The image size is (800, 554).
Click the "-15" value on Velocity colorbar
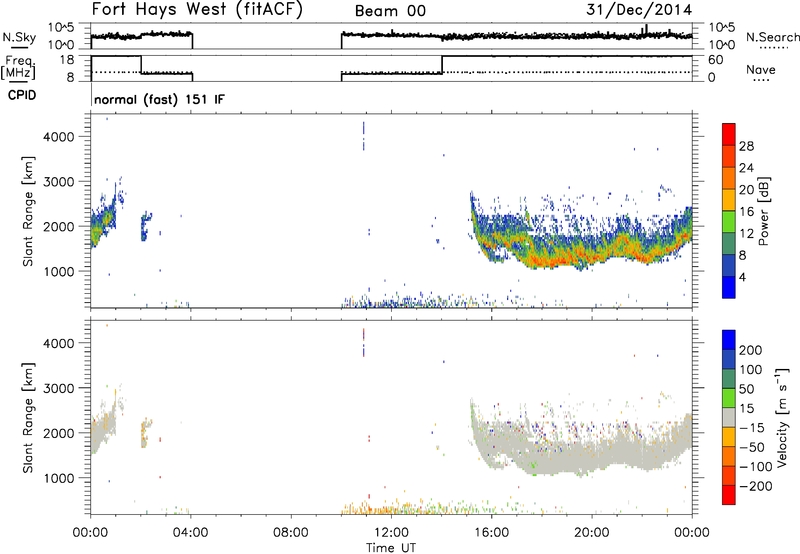tap(752, 428)
